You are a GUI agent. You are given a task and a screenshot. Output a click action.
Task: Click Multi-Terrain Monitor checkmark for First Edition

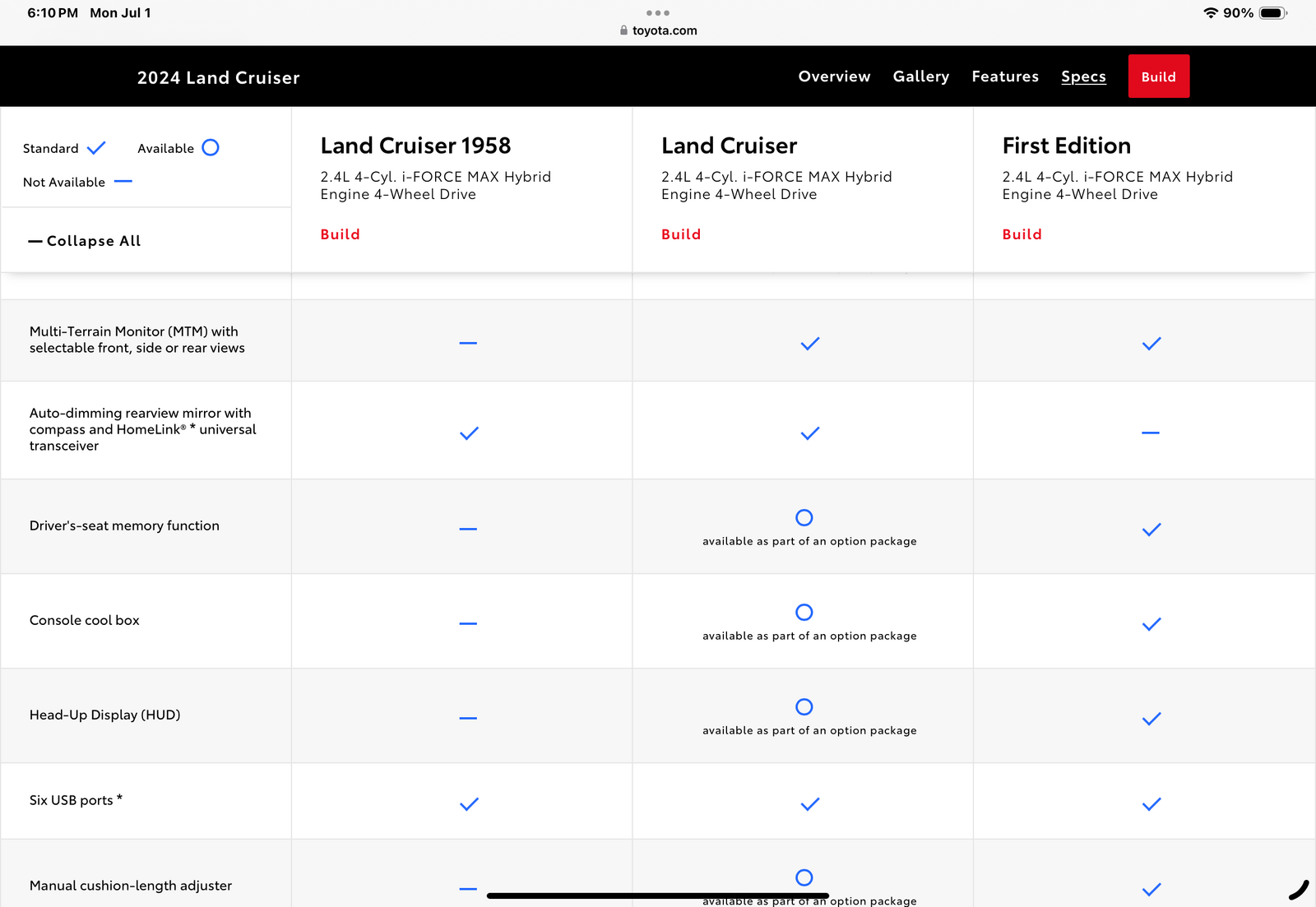click(x=1151, y=344)
